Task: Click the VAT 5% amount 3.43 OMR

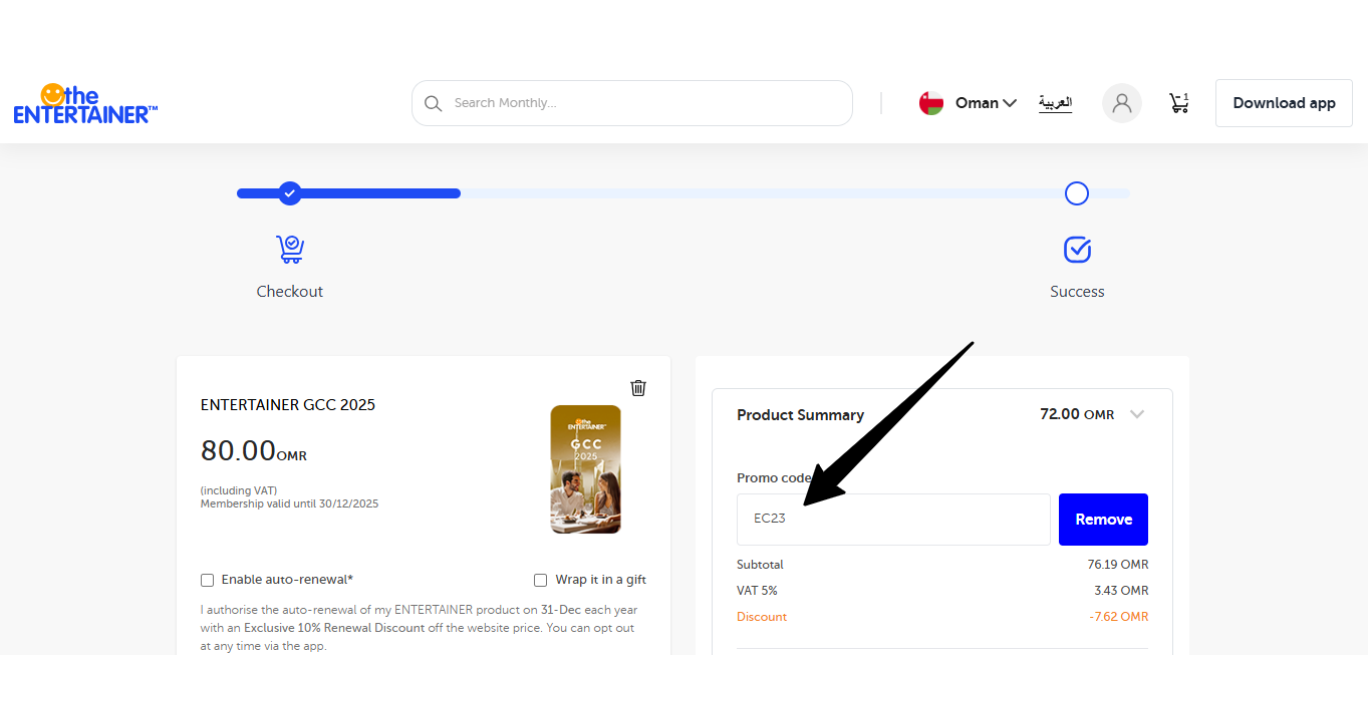Action: (x=1122, y=591)
